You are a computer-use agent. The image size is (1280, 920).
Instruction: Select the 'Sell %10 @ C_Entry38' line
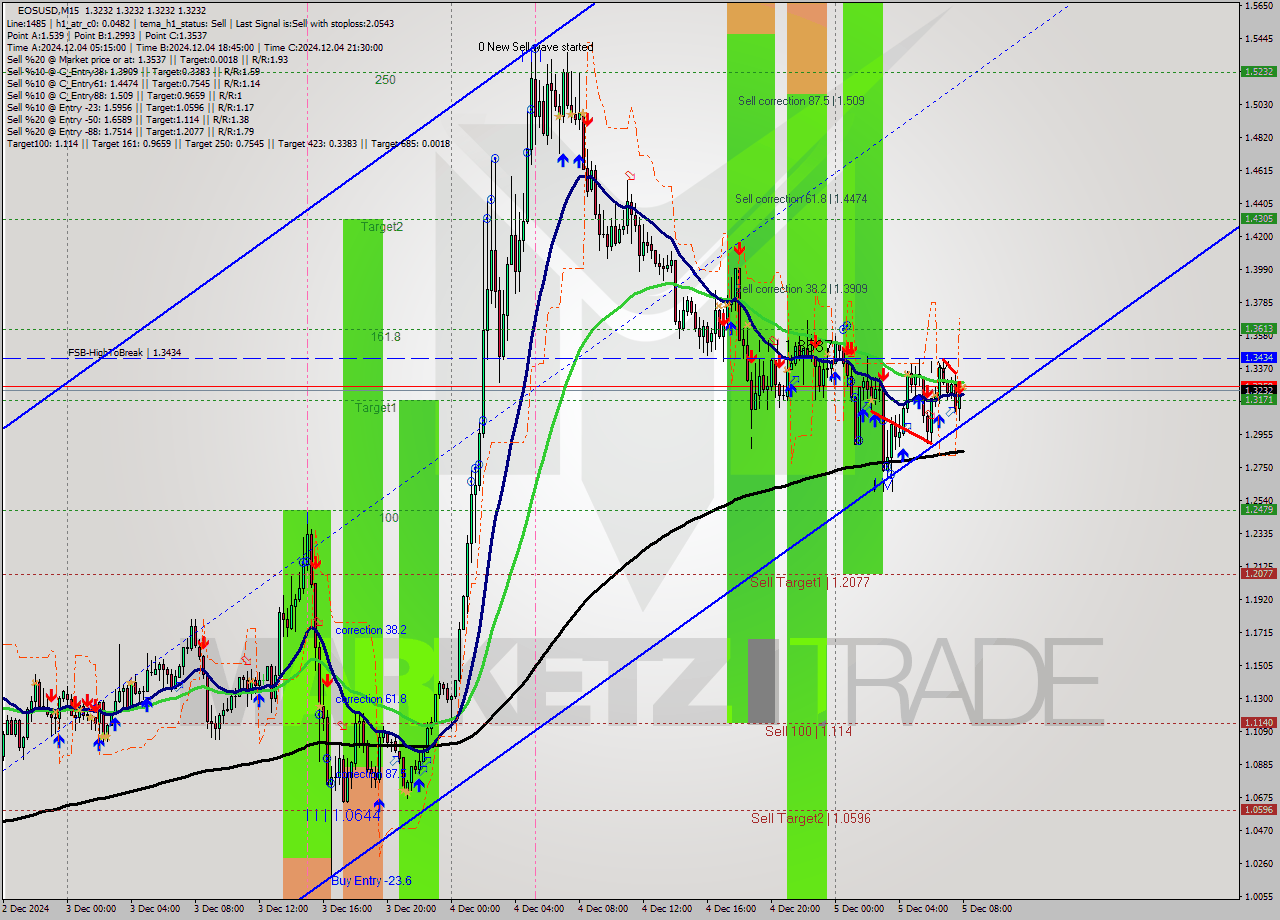click(133, 71)
